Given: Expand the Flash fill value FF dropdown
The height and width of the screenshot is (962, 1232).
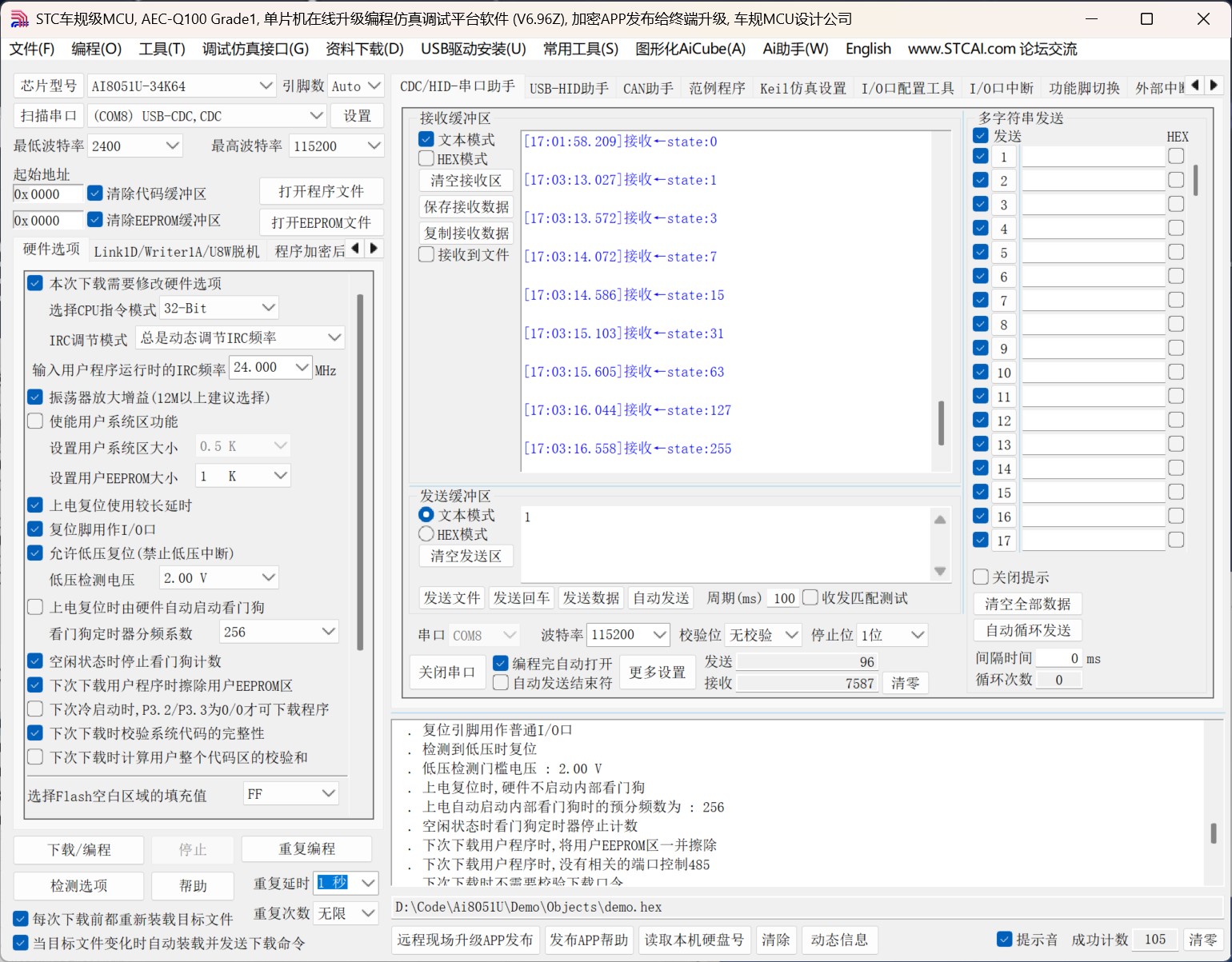Looking at the screenshot, I should (329, 793).
